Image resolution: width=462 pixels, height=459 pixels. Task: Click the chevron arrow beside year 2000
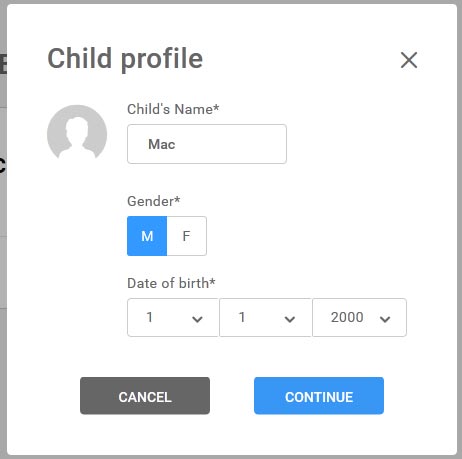coord(385,319)
